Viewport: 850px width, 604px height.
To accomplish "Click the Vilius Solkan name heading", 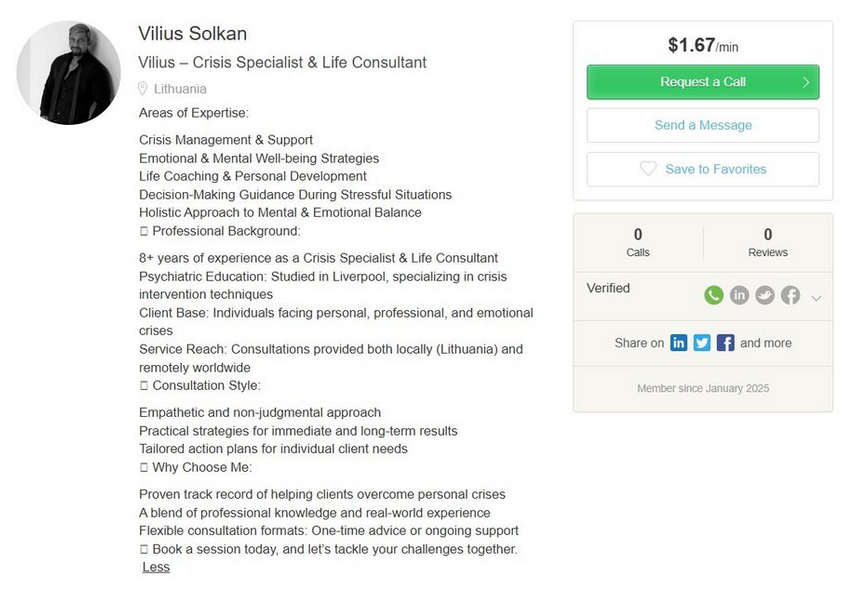I will [193, 34].
